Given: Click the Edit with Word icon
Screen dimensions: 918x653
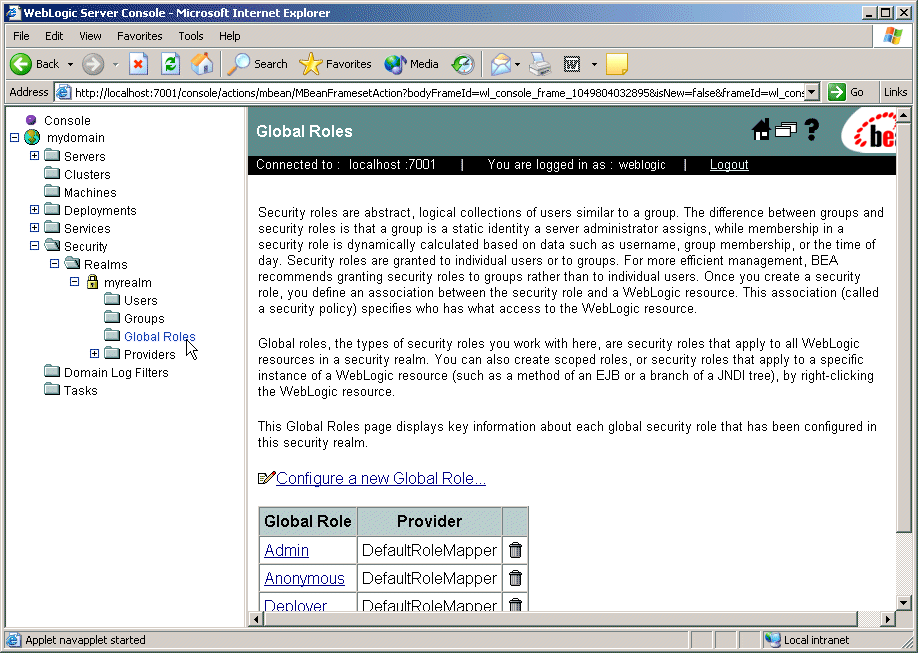Looking at the screenshot, I should 572,64.
